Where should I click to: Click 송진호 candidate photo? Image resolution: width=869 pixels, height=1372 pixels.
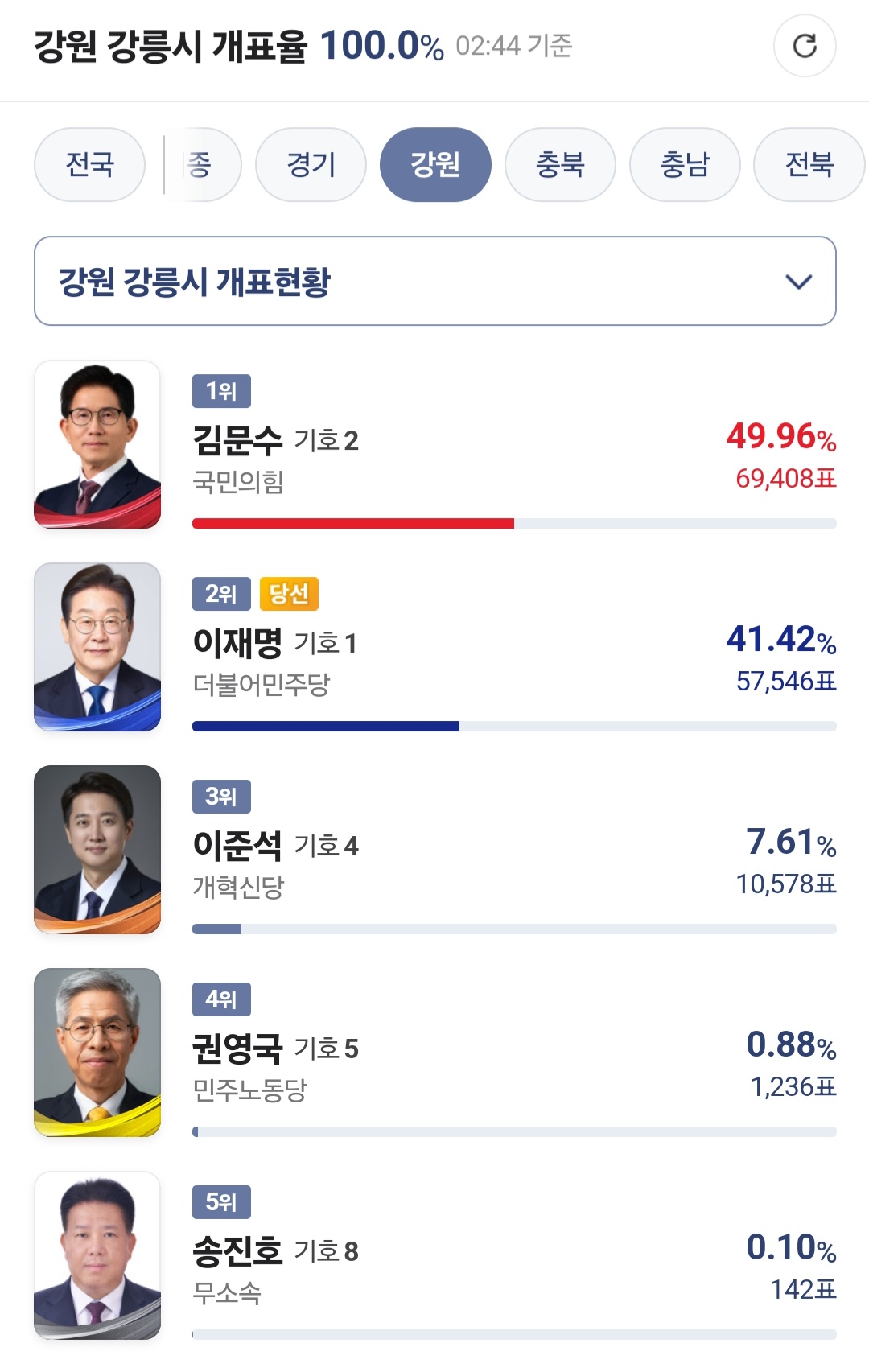[97, 1255]
